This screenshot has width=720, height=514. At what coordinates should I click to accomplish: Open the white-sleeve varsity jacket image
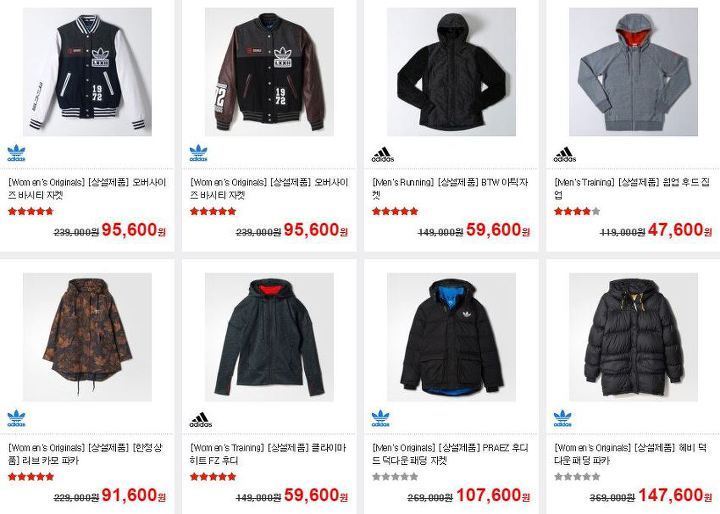pos(87,72)
